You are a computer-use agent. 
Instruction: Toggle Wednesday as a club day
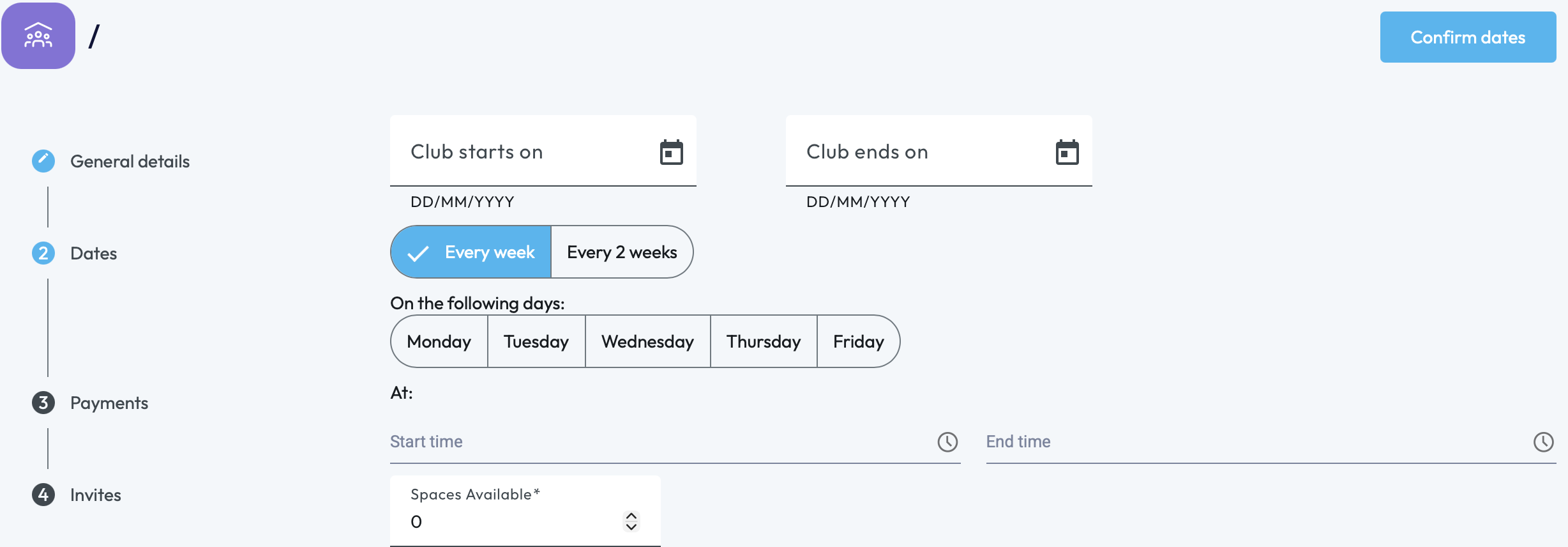pos(647,341)
